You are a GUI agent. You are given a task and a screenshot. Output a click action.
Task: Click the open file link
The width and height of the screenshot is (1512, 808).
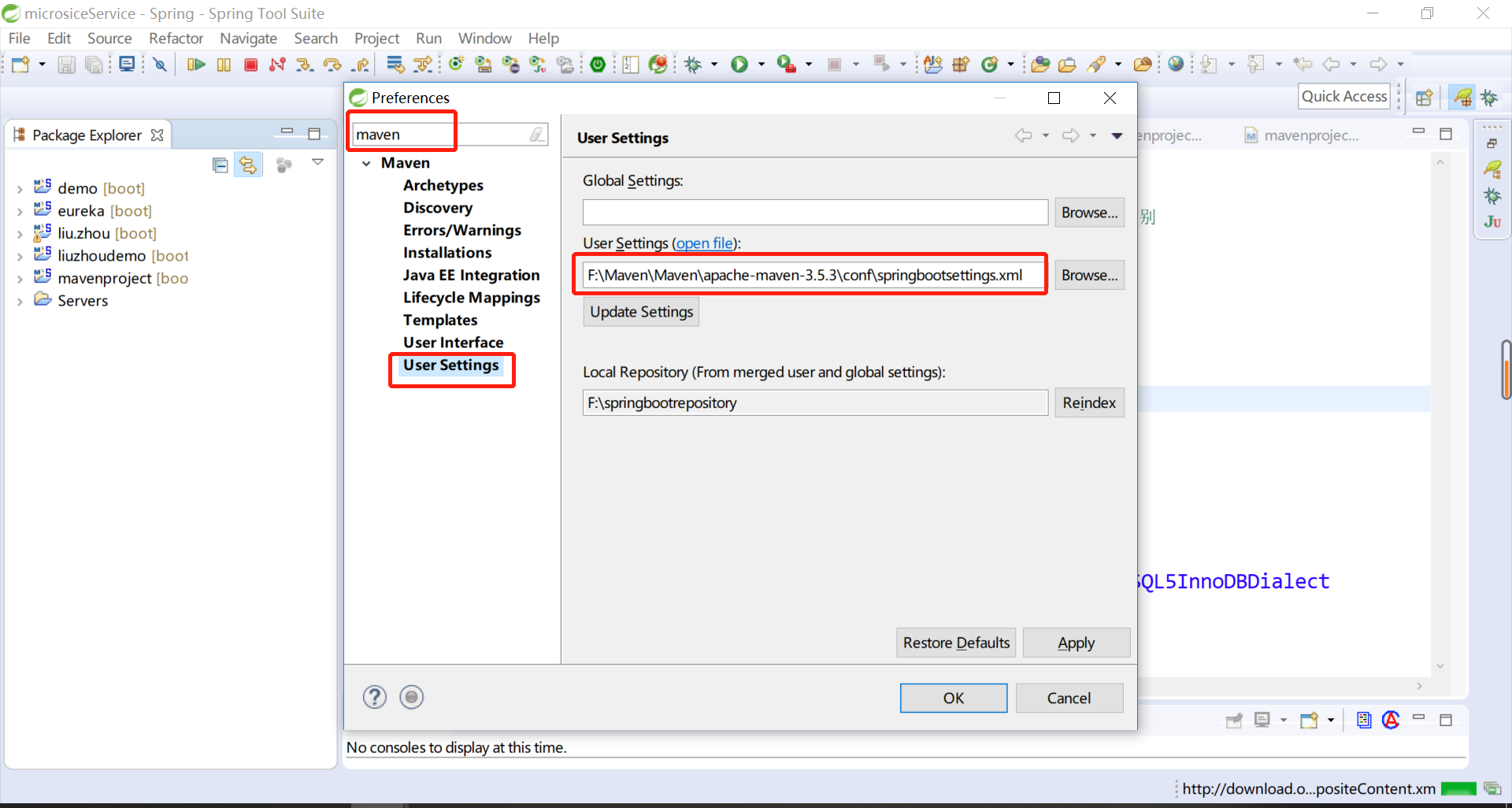[x=704, y=243]
